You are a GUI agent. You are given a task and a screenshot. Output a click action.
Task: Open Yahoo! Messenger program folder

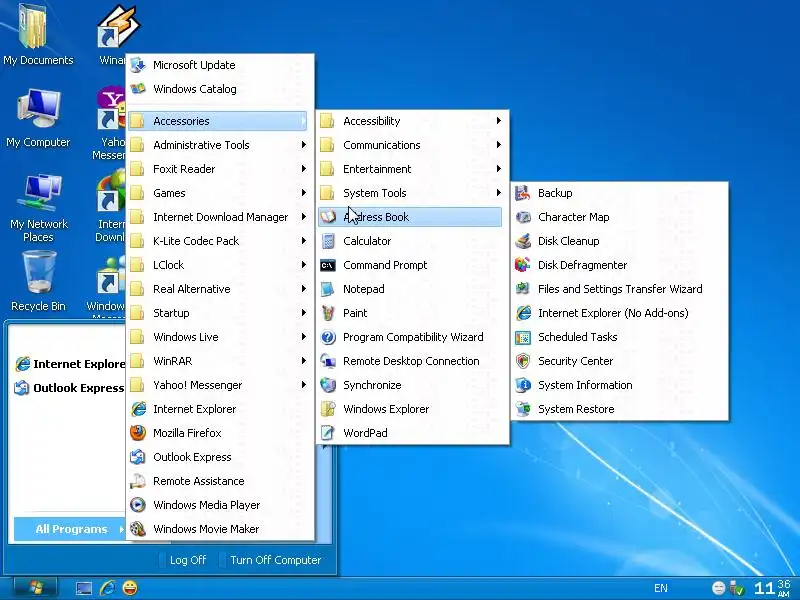(x=218, y=385)
